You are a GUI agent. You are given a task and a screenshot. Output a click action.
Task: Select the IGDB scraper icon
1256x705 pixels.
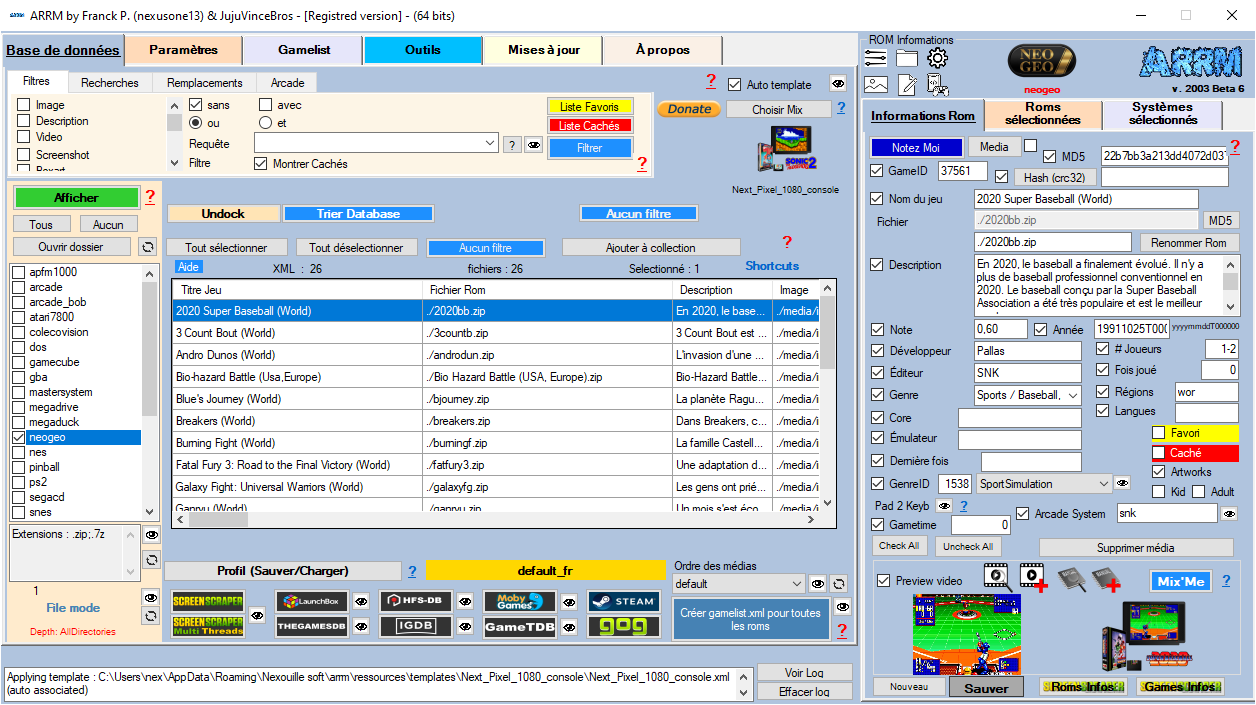415,627
